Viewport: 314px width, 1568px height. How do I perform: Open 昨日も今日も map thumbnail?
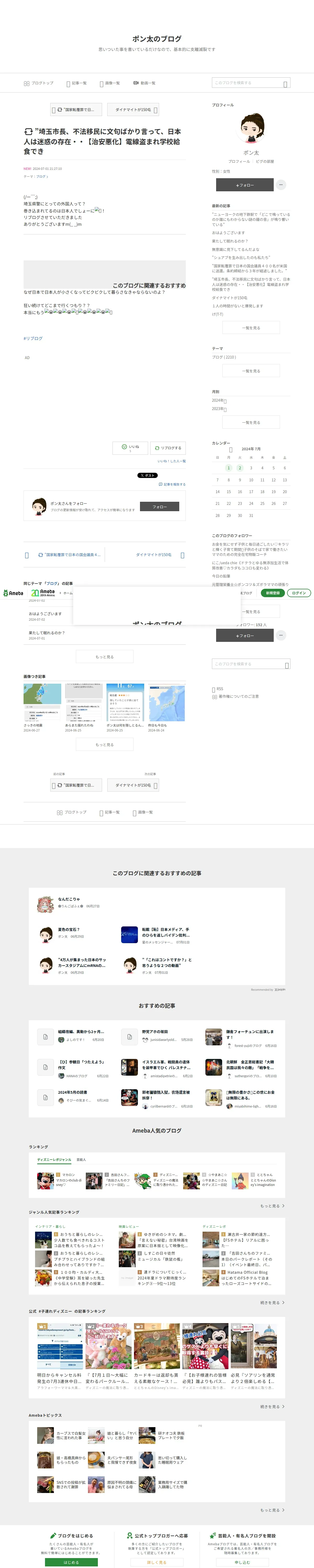pyautogui.click(x=167, y=702)
